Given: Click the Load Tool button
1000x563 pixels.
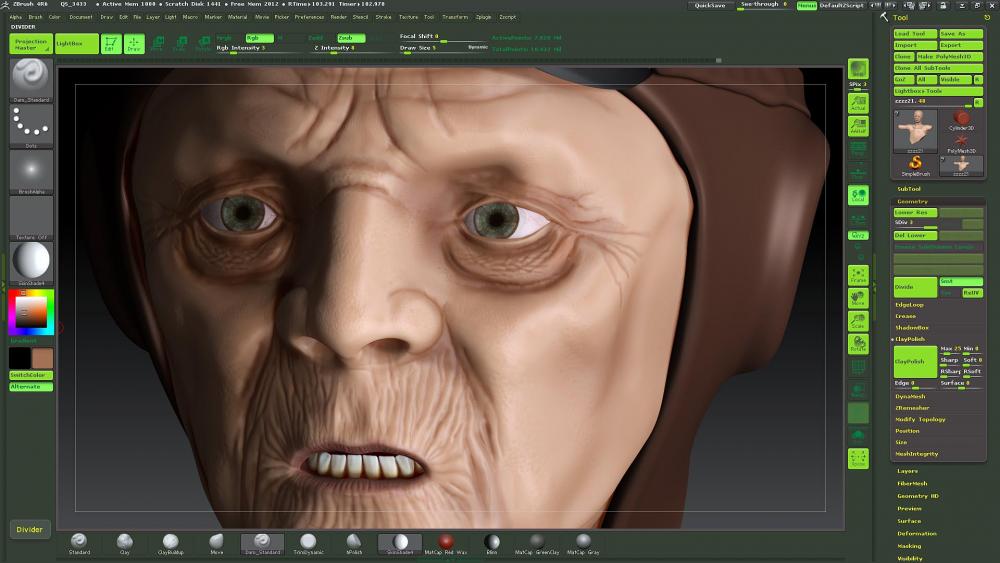Looking at the screenshot, I should [915, 34].
